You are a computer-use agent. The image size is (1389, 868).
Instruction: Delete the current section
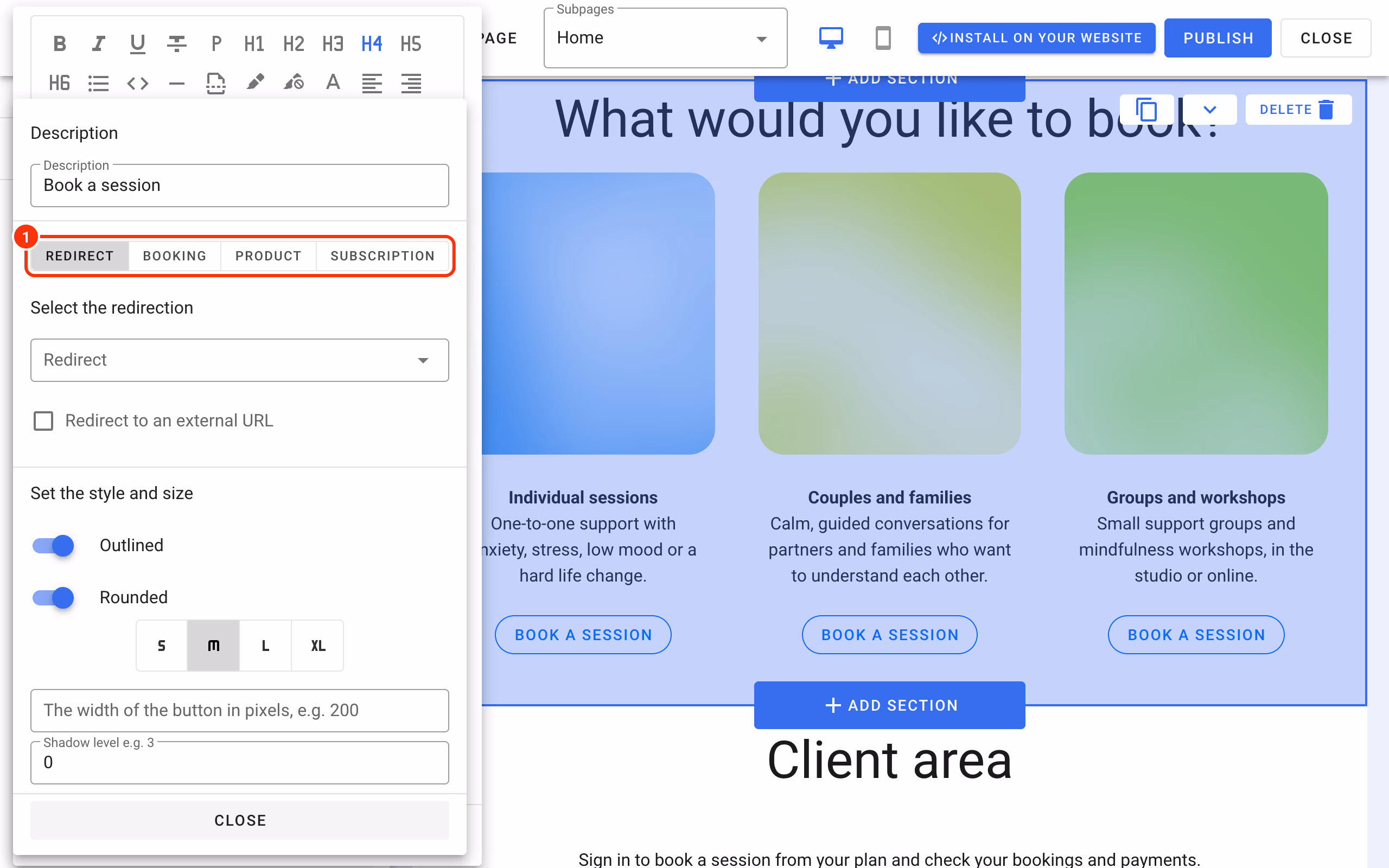1298,109
